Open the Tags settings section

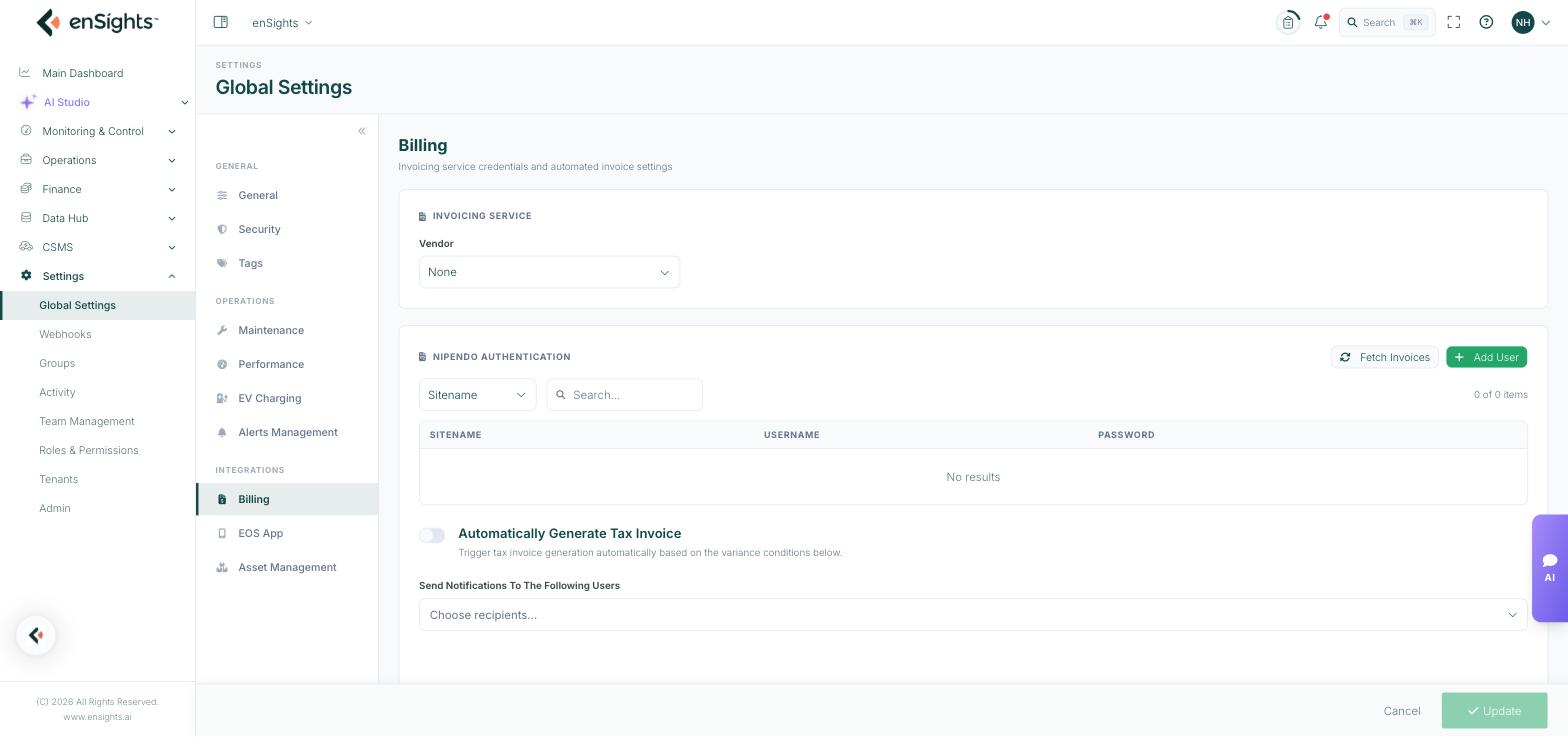(x=287, y=263)
